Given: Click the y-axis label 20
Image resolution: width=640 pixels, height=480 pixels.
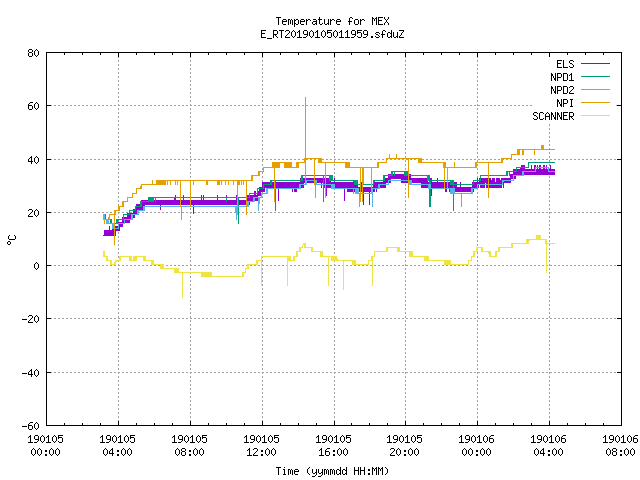Looking at the screenshot, I should (x=33, y=213).
